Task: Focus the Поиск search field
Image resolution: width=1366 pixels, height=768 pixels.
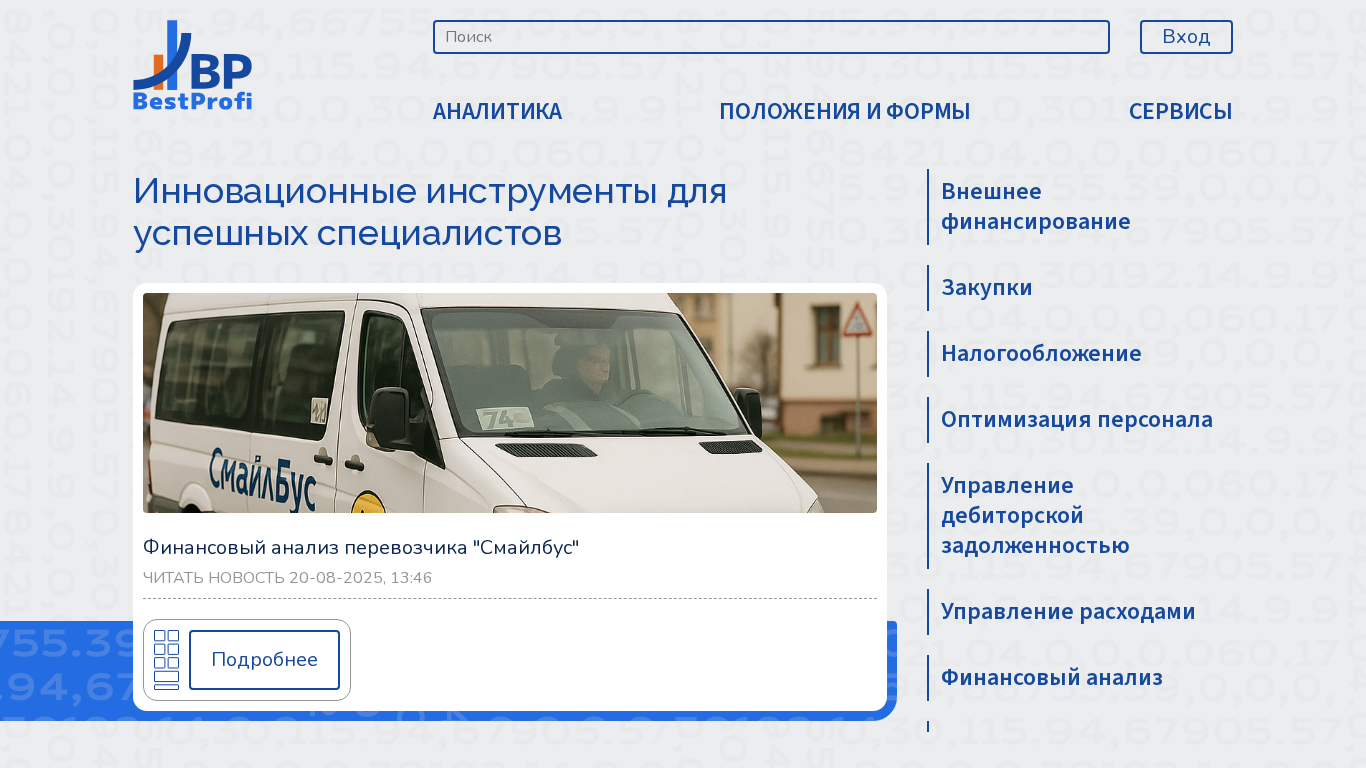Action: pyautogui.click(x=771, y=37)
